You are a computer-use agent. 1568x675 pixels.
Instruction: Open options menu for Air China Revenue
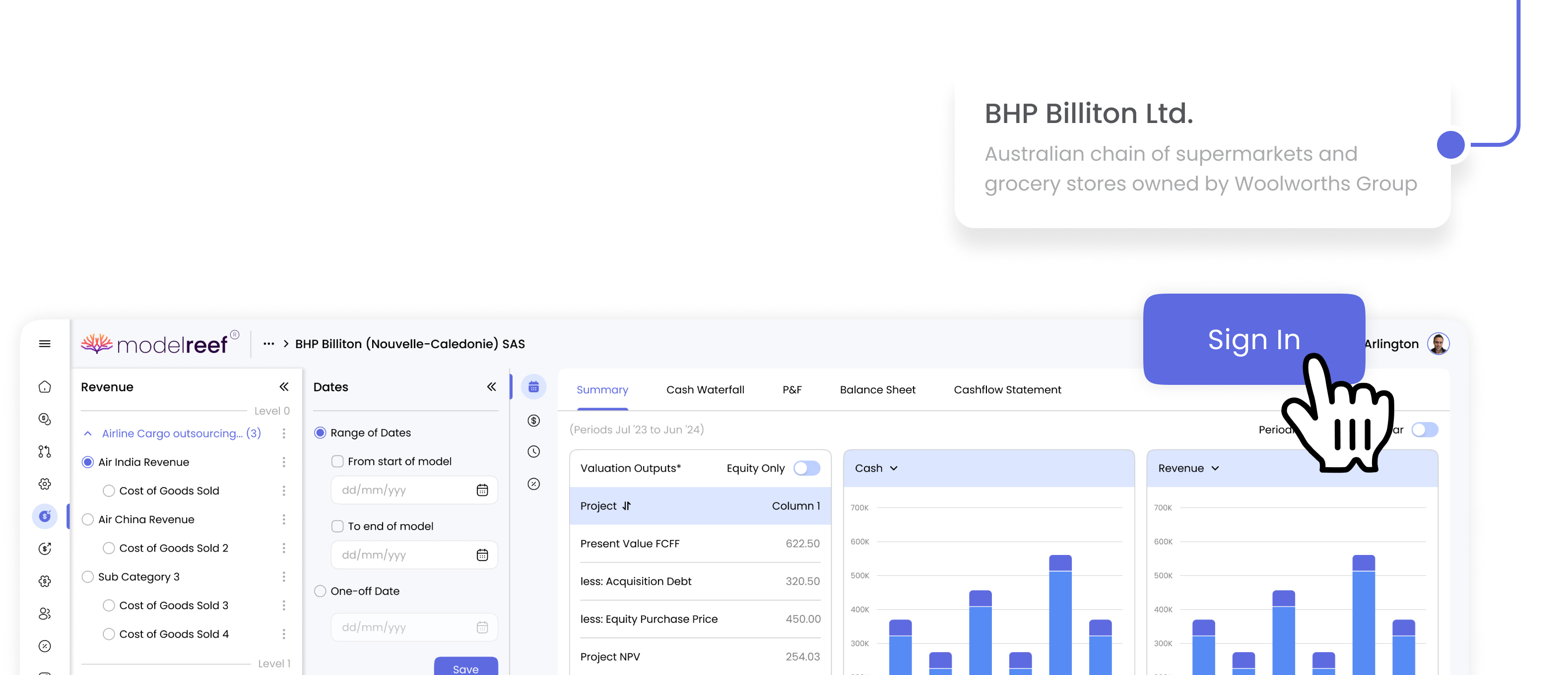click(284, 520)
